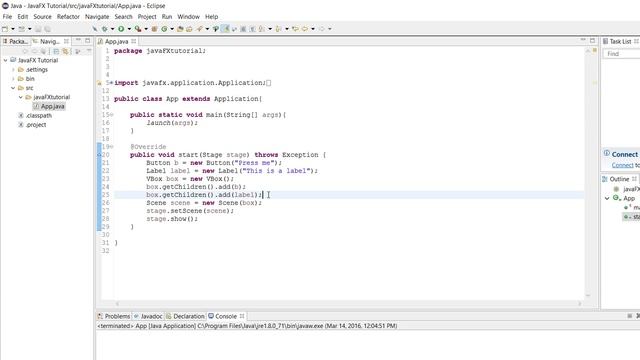640x360 pixels.
Task: Open the New Java Class dropdown arrow
Action: click(x=172, y=29)
